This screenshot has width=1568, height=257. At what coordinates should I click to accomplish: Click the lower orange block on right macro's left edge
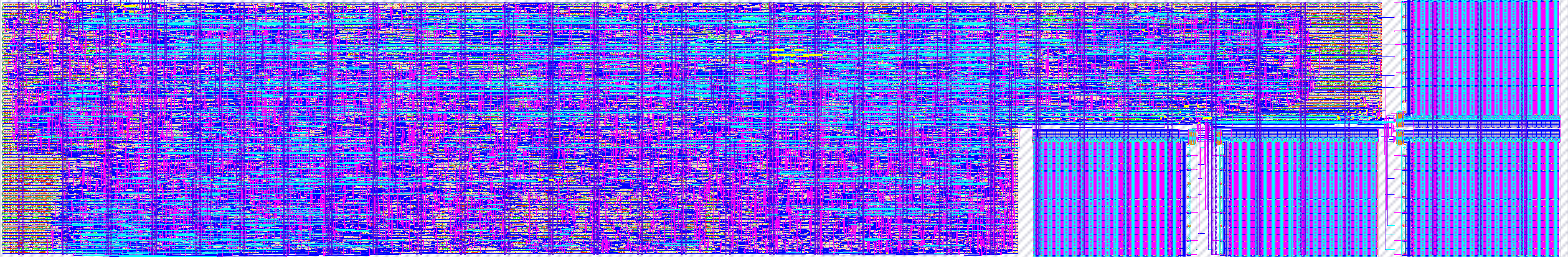(1400, 138)
